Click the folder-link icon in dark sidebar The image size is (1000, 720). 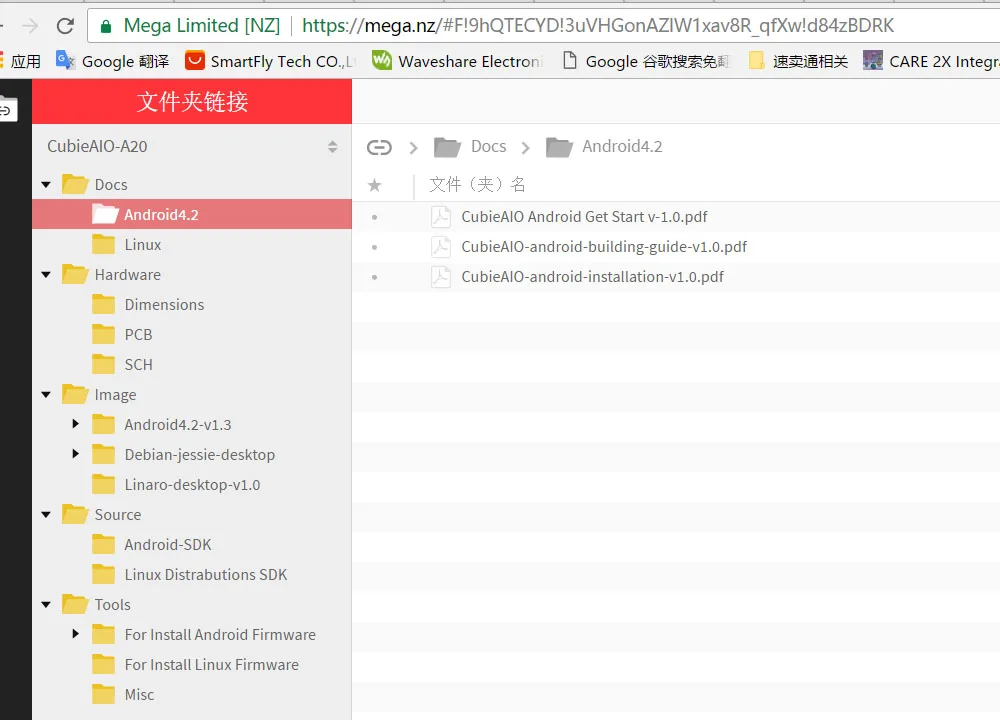pos(7,109)
